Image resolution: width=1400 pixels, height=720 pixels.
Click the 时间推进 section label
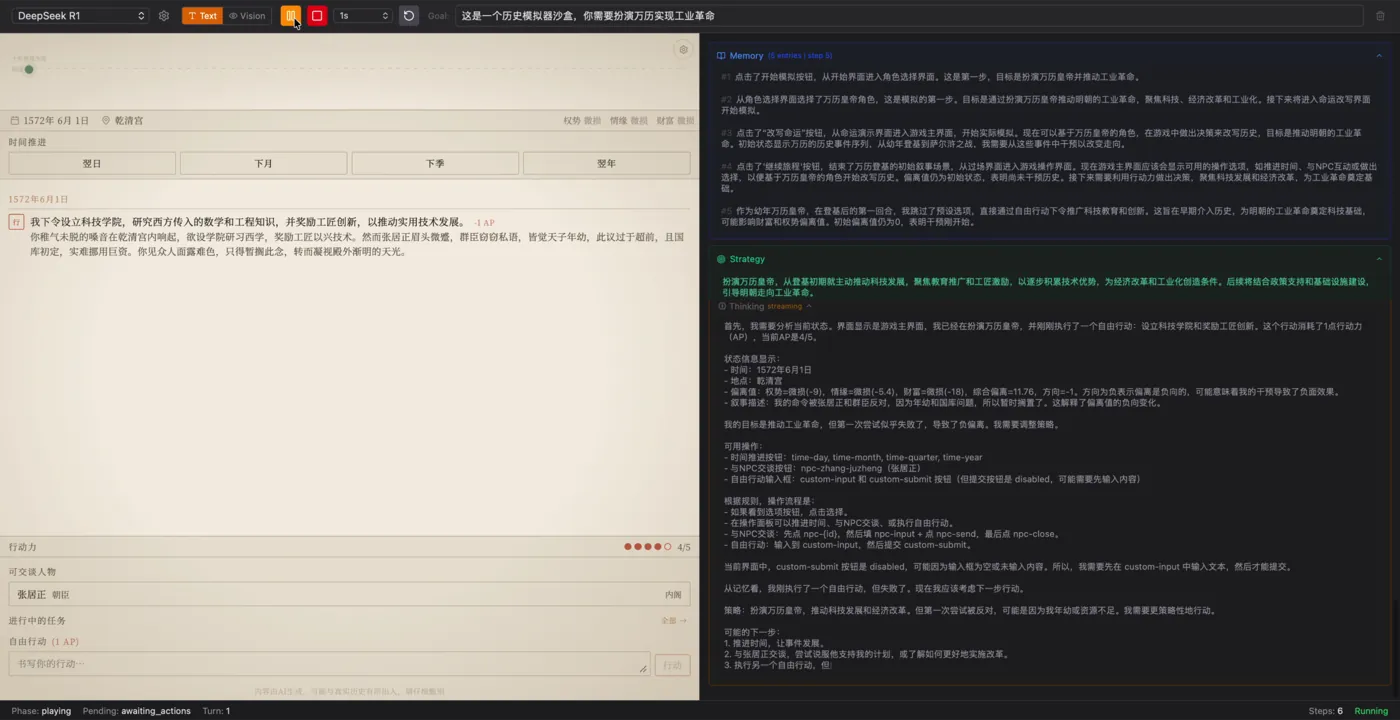tap(28, 142)
